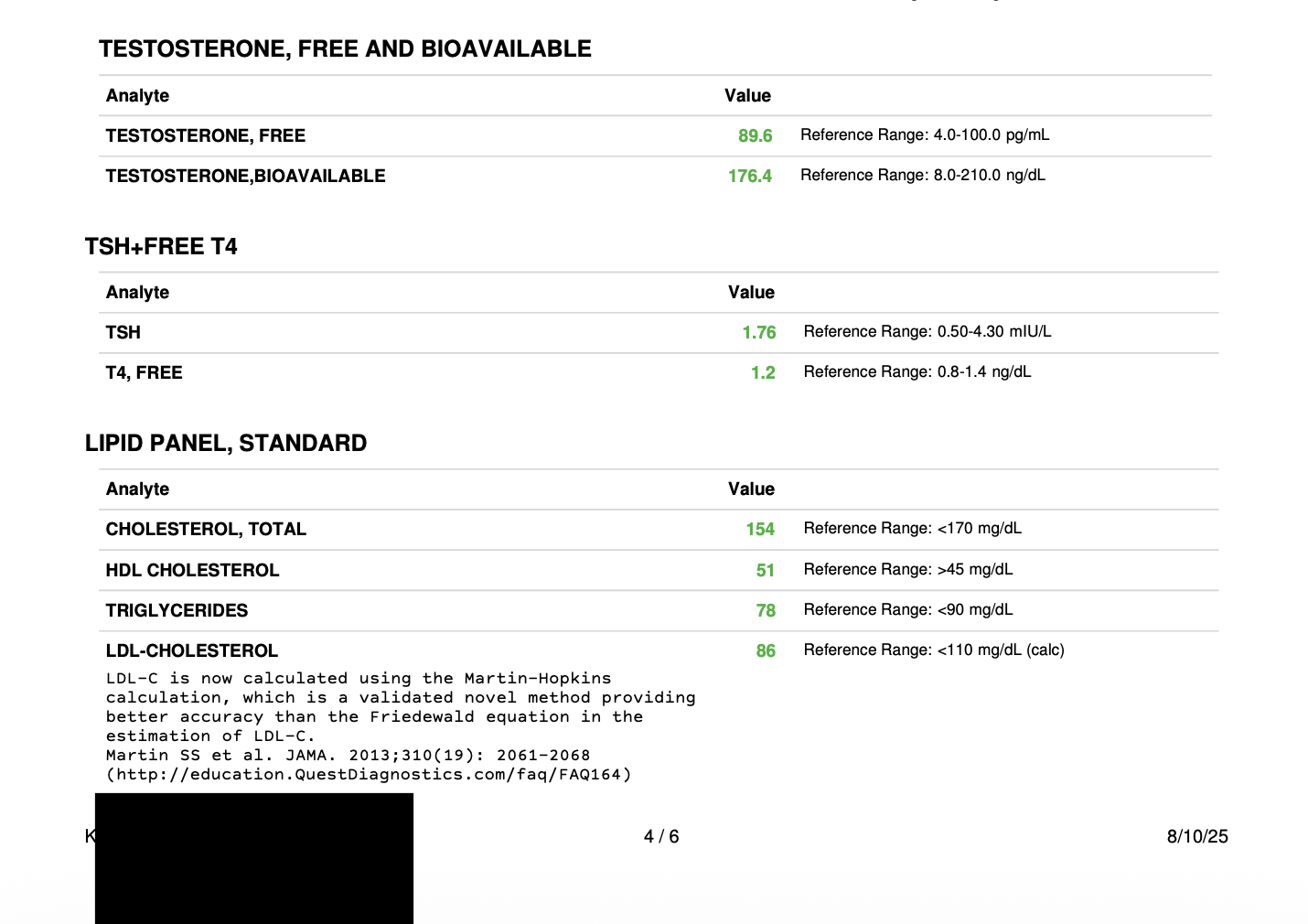
Task: Click the "CHOLESTEROL, TOTAL" analyte label
Action: (x=206, y=529)
